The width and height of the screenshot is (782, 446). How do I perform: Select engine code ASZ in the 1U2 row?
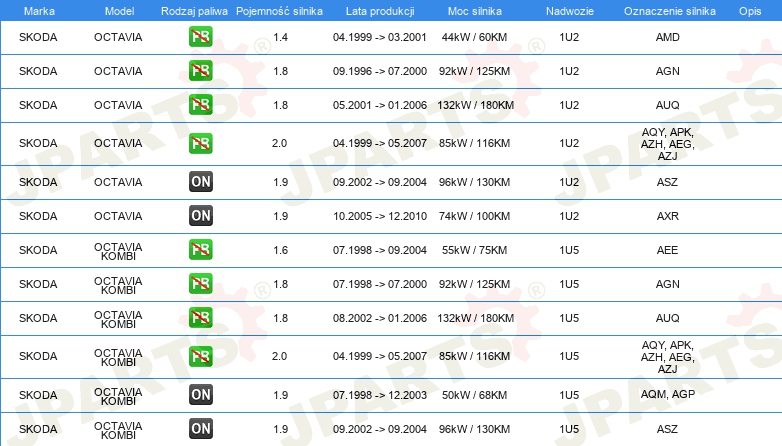point(667,182)
